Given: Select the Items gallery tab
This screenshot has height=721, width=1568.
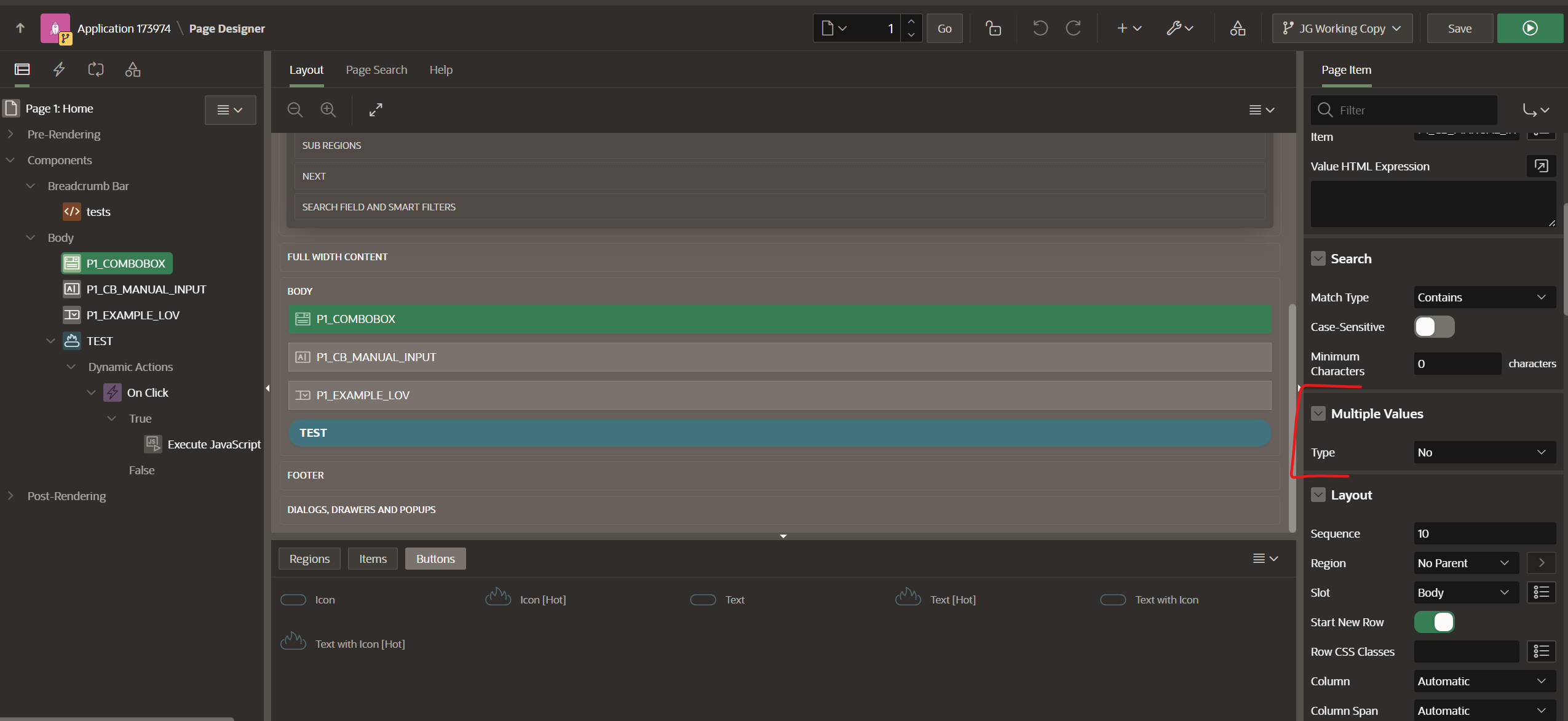Looking at the screenshot, I should click(373, 559).
